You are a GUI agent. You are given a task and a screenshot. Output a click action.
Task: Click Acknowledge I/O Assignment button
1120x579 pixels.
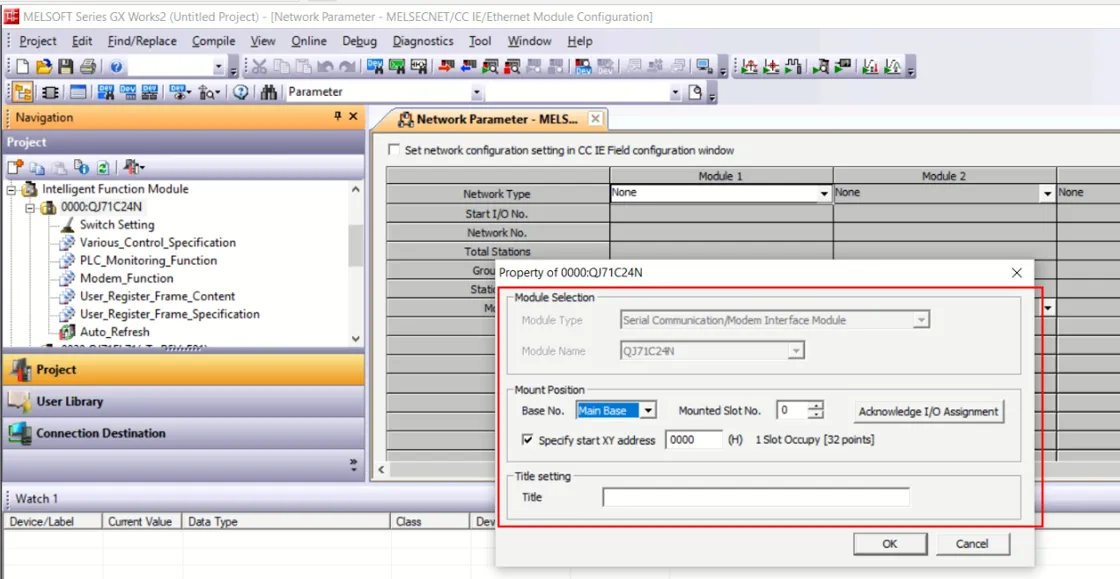(x=929, y=411)
